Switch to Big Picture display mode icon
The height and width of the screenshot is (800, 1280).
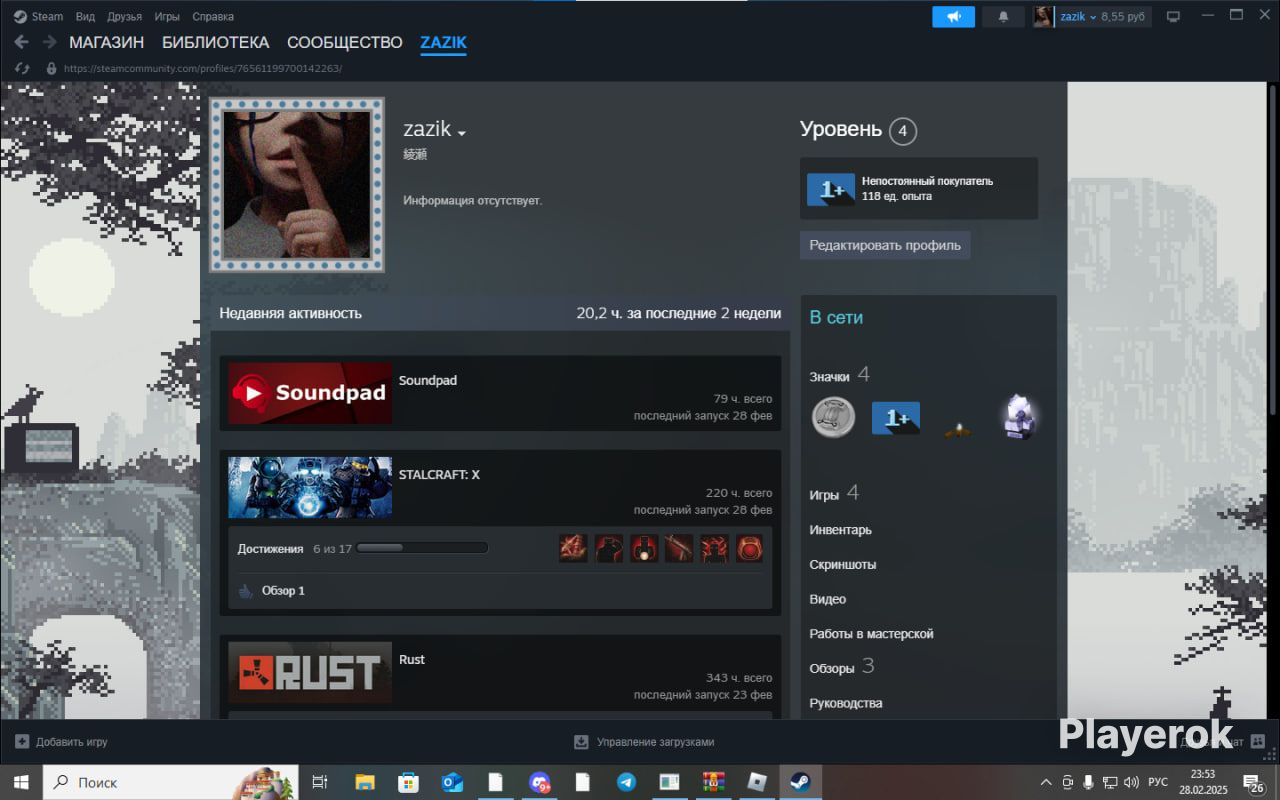(1174, 16)
